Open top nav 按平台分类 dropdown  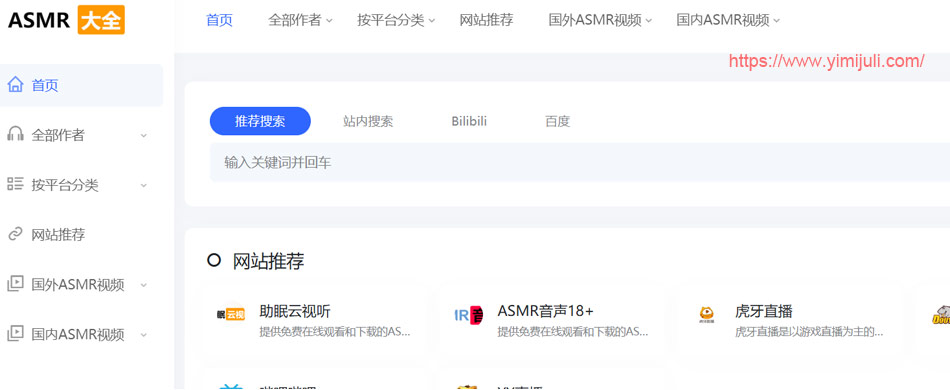pos(396,20)
